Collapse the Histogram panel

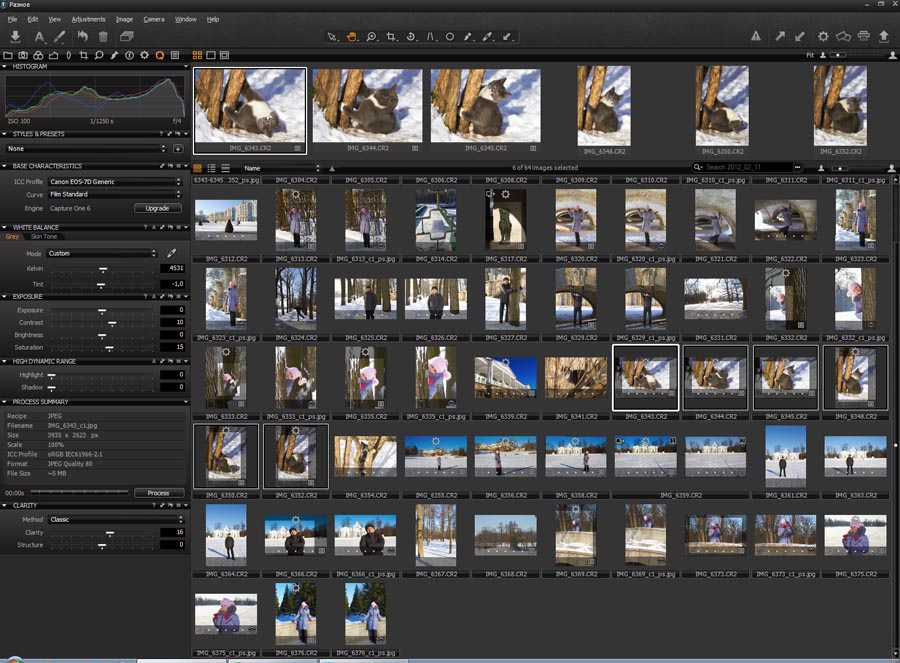coord(5,67)
